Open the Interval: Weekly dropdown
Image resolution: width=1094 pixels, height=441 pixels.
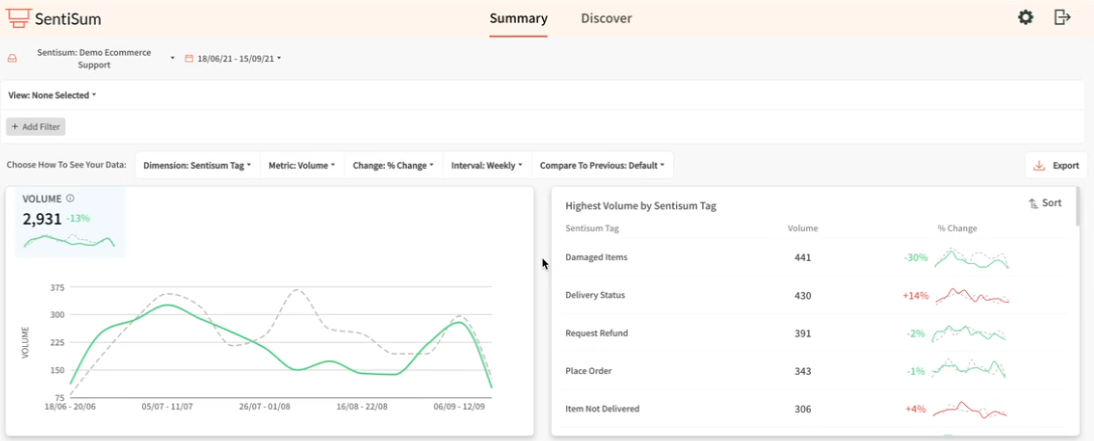point(487,165)
